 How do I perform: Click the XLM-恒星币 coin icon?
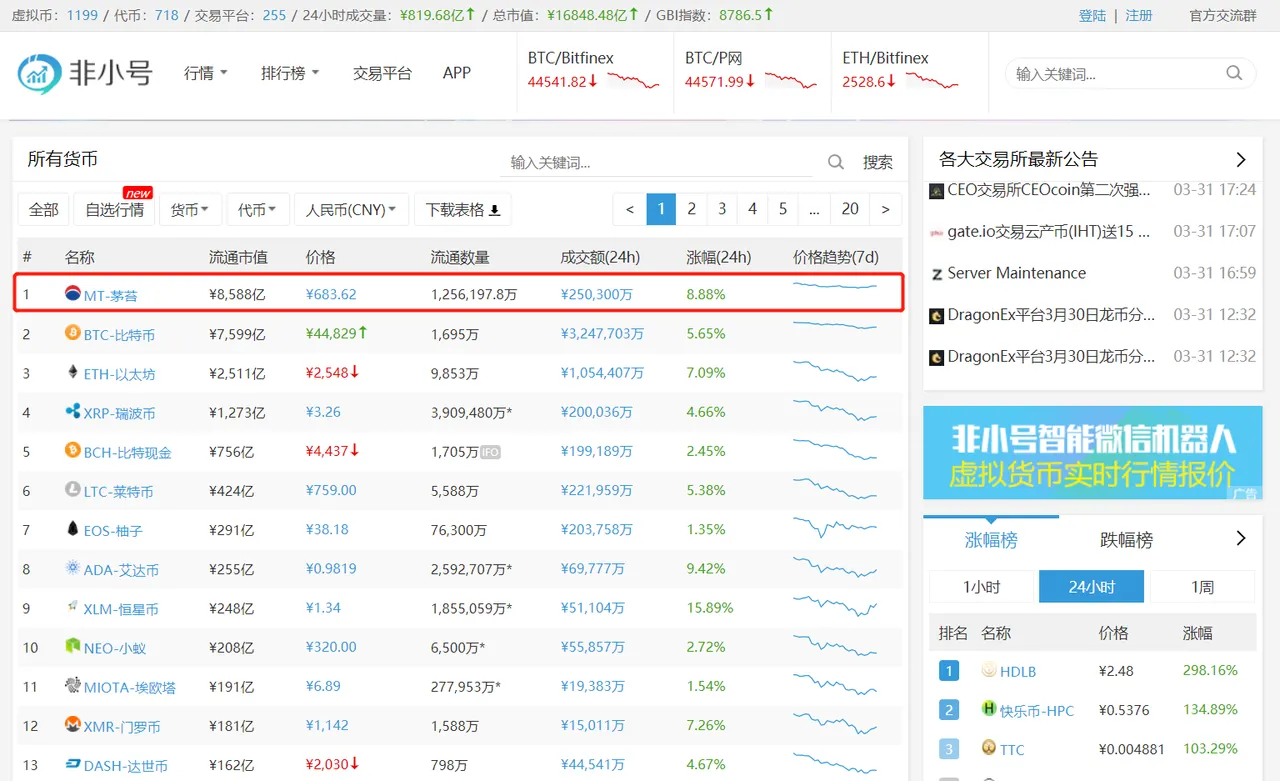click(x=72, y=607)
